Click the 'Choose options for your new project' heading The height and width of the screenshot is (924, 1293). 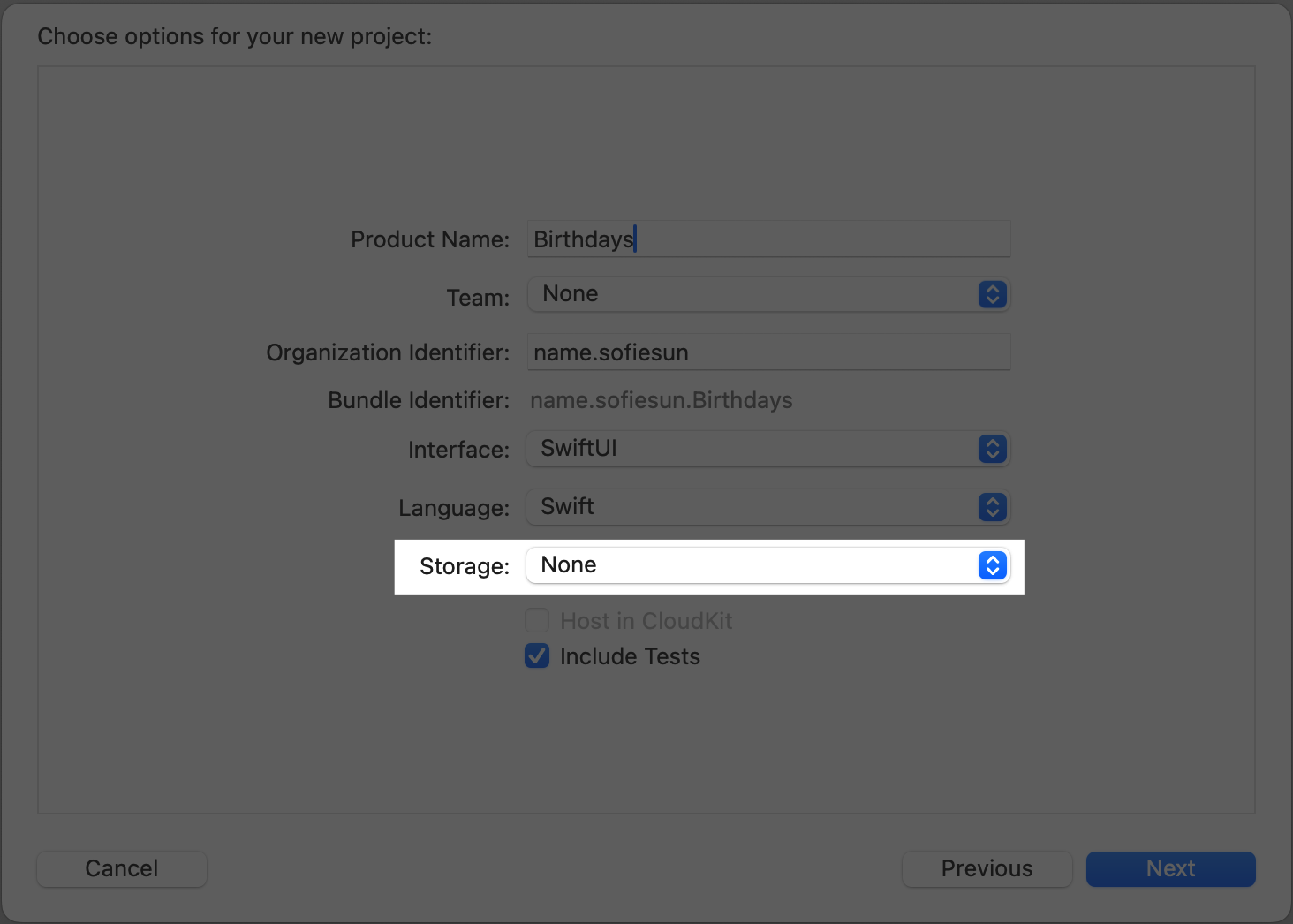click(x=235, y=36)
